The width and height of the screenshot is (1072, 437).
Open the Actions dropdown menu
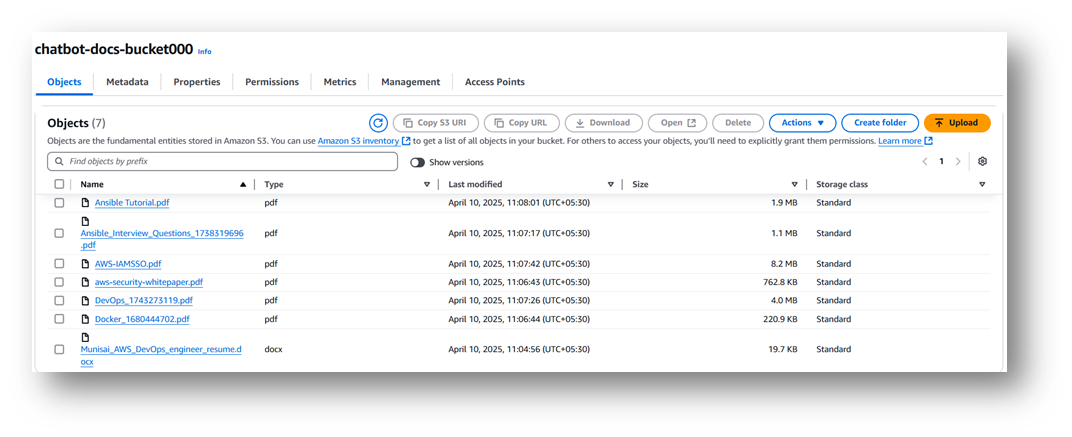(803, 123)
